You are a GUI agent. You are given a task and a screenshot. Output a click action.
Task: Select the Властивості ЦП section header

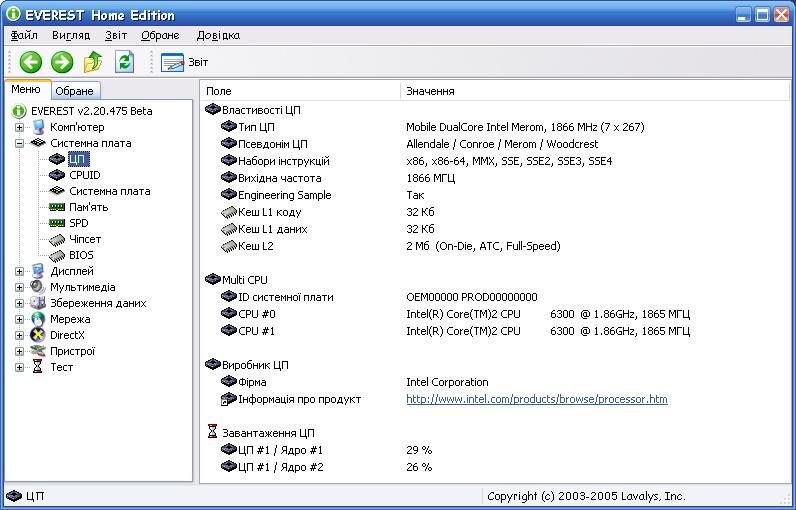(x=261, y=110)
